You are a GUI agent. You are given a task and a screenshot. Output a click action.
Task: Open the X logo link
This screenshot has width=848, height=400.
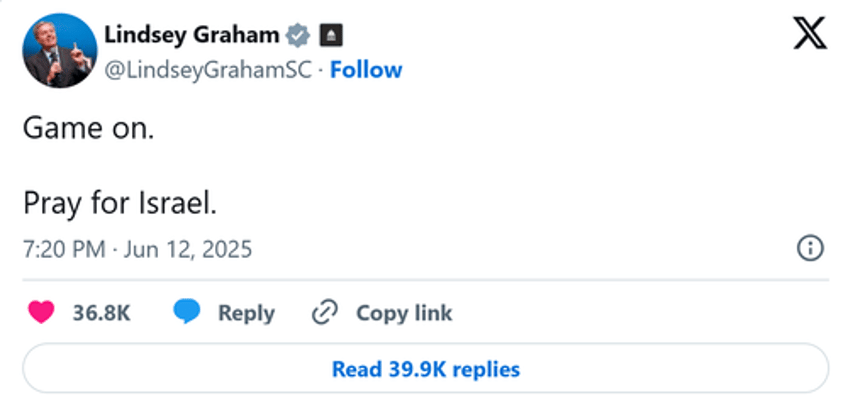[x=810, y=32]
